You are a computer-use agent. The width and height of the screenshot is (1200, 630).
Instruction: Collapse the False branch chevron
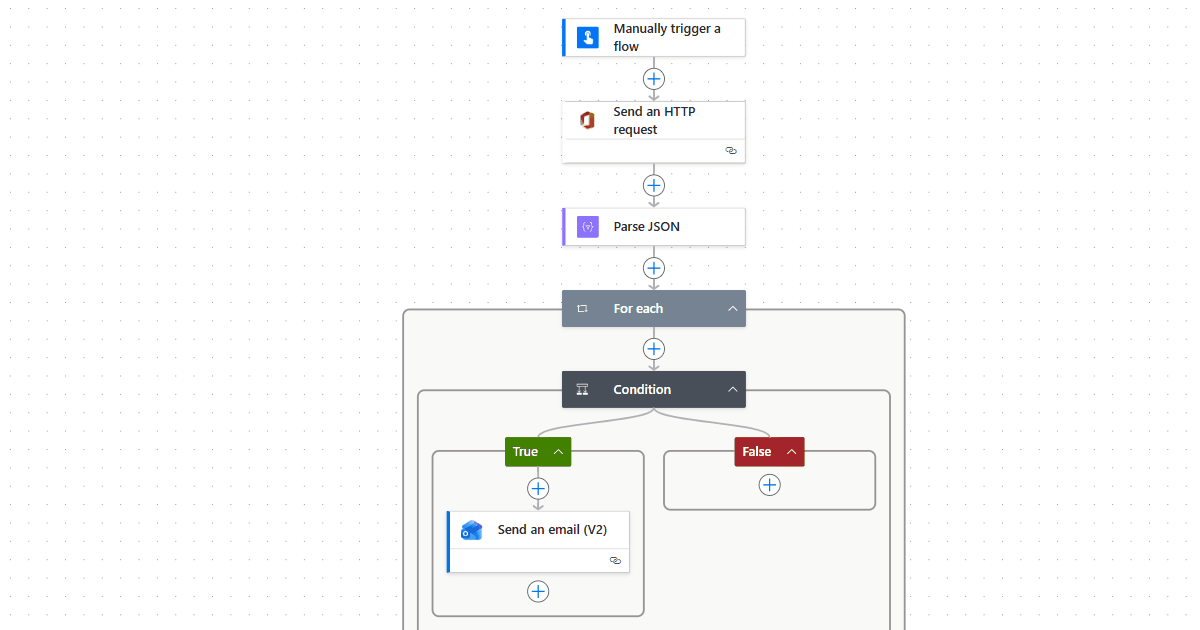(791, 452)
